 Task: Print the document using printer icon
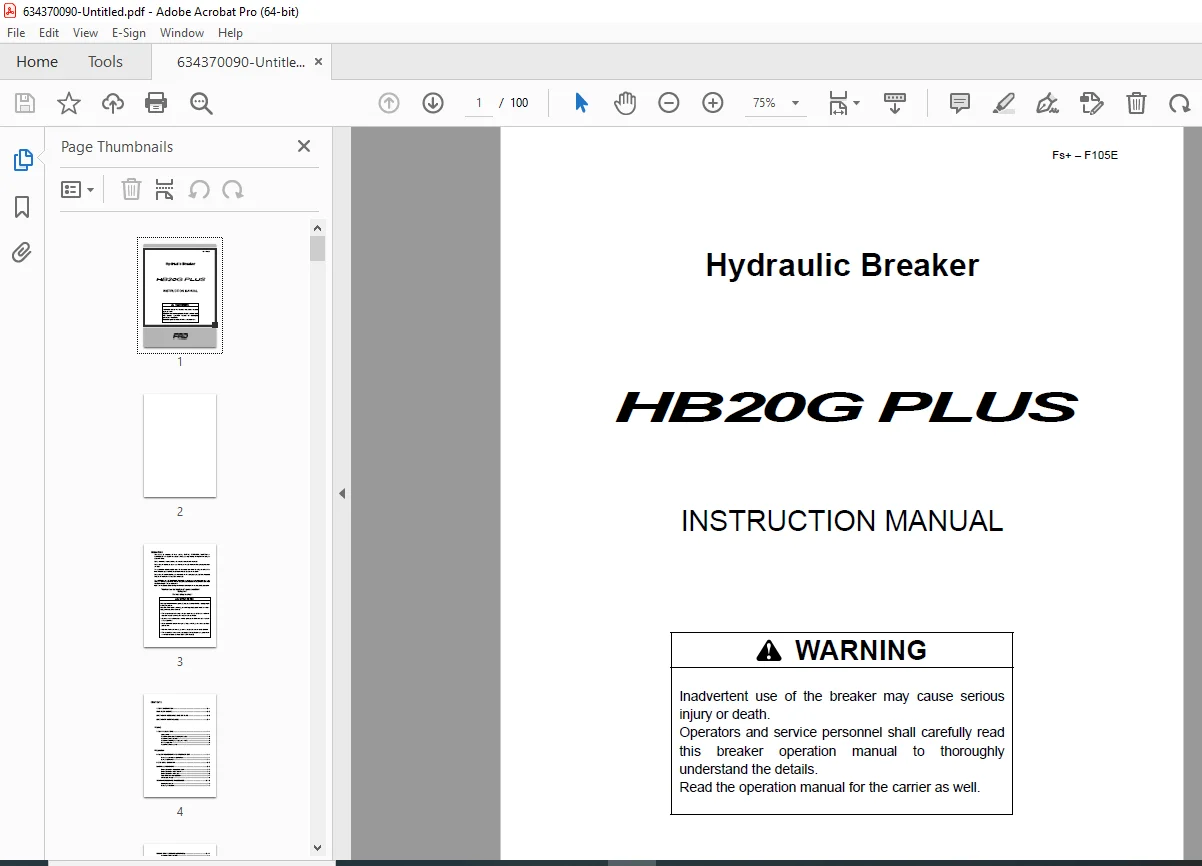pyautogui.click(x=156, y=103)
